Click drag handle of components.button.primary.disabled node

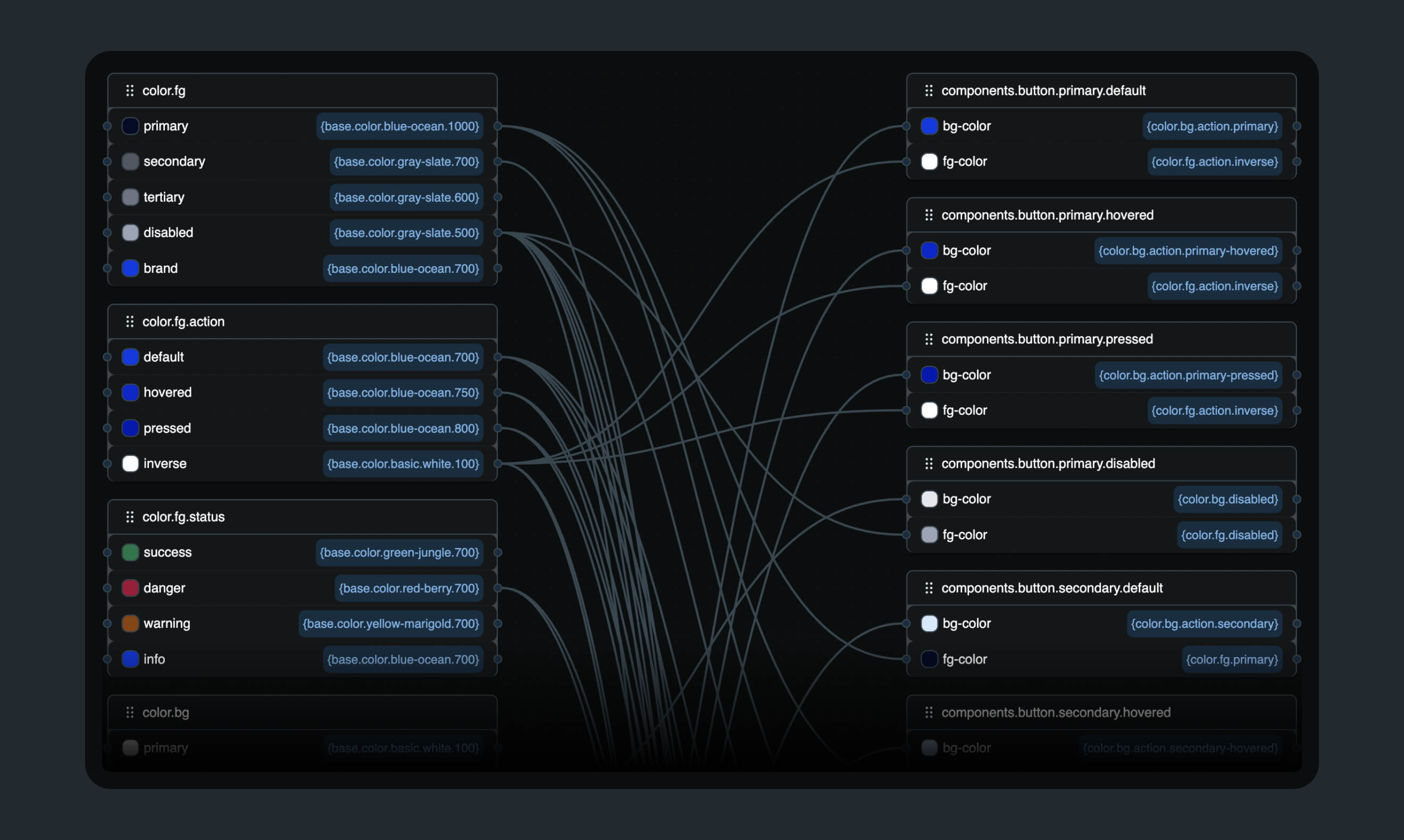(x=929, y=464)
